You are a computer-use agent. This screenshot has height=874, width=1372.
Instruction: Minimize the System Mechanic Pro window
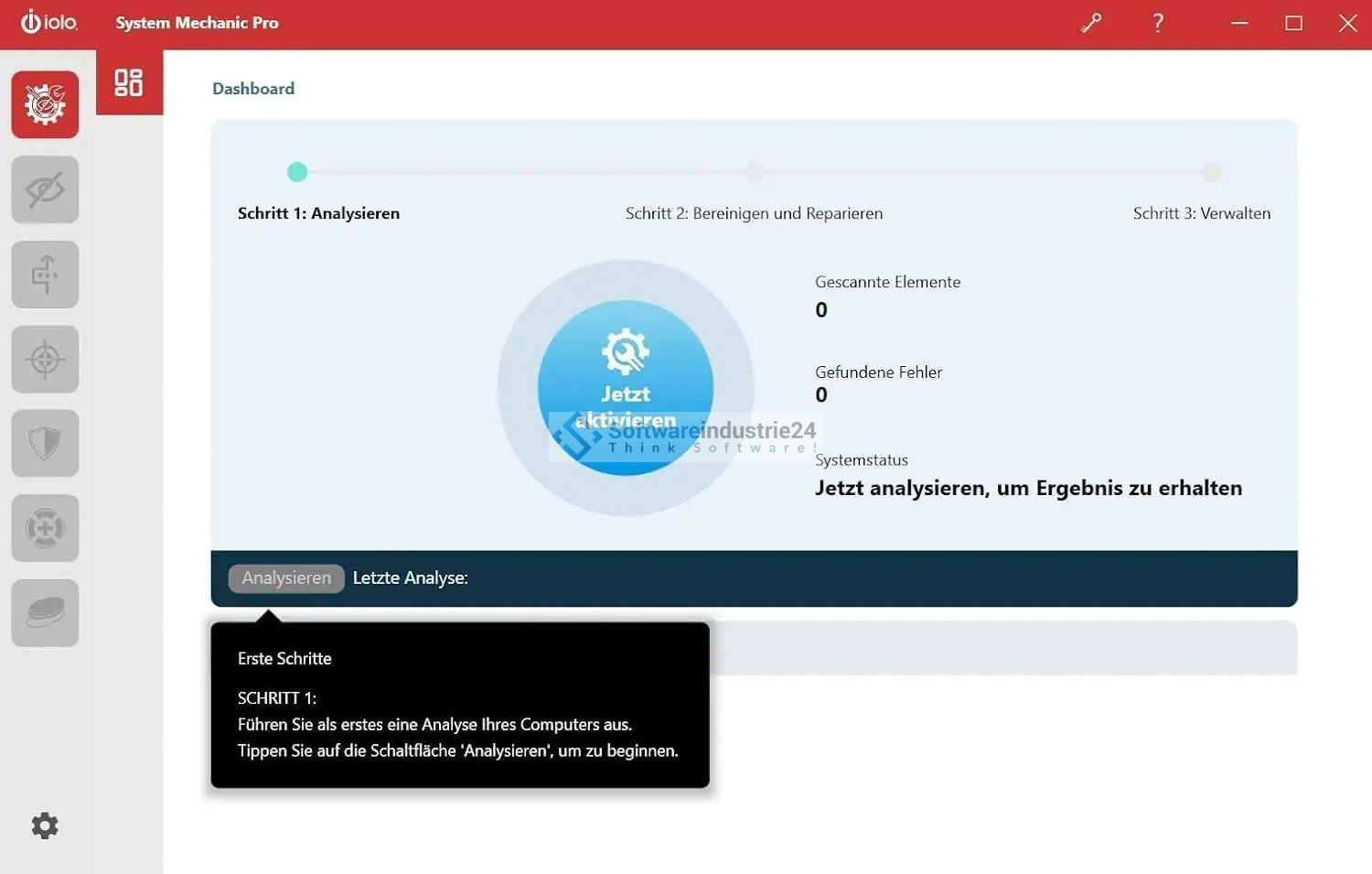pos(1239,23)
